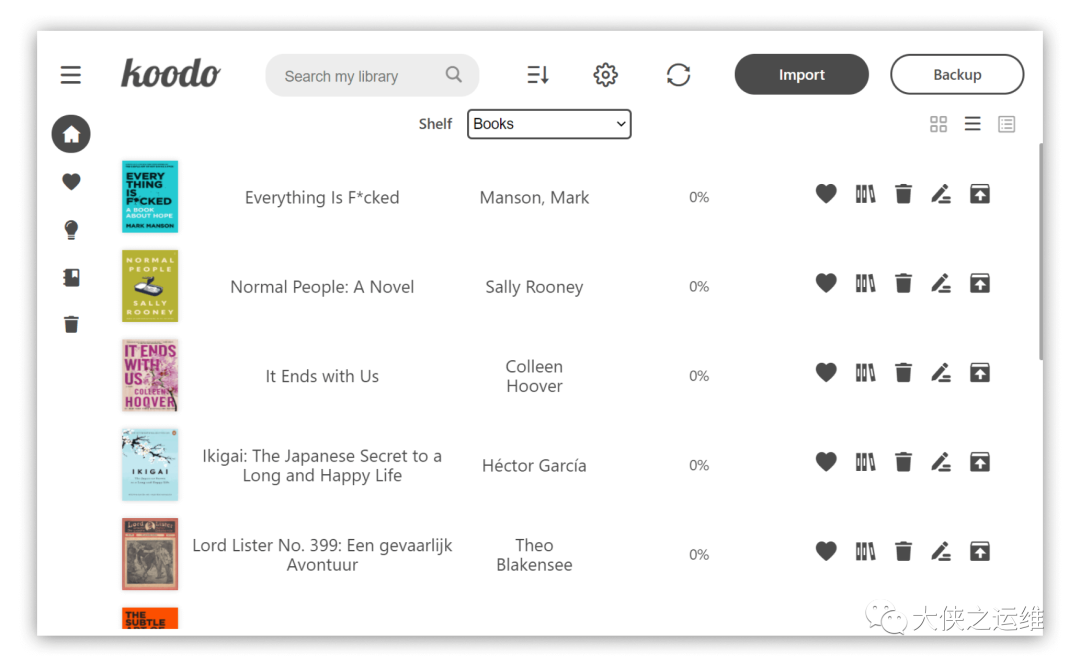Toggle favorite heart for Normal People

(x=826, y=283)
